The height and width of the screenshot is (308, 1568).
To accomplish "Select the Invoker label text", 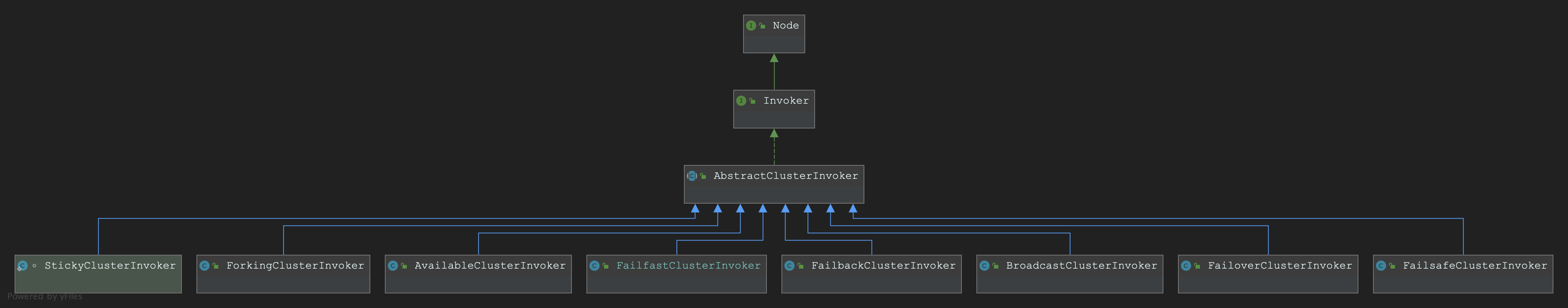I will [x=786, y=101].
